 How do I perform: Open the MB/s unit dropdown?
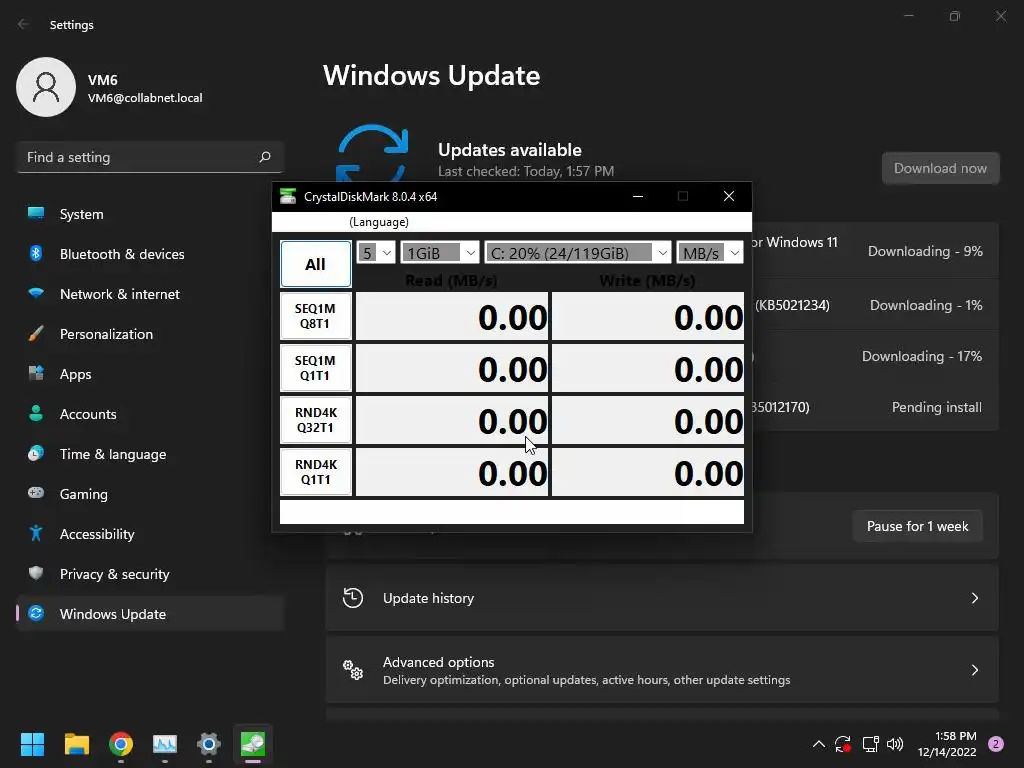tap(710, 253)
